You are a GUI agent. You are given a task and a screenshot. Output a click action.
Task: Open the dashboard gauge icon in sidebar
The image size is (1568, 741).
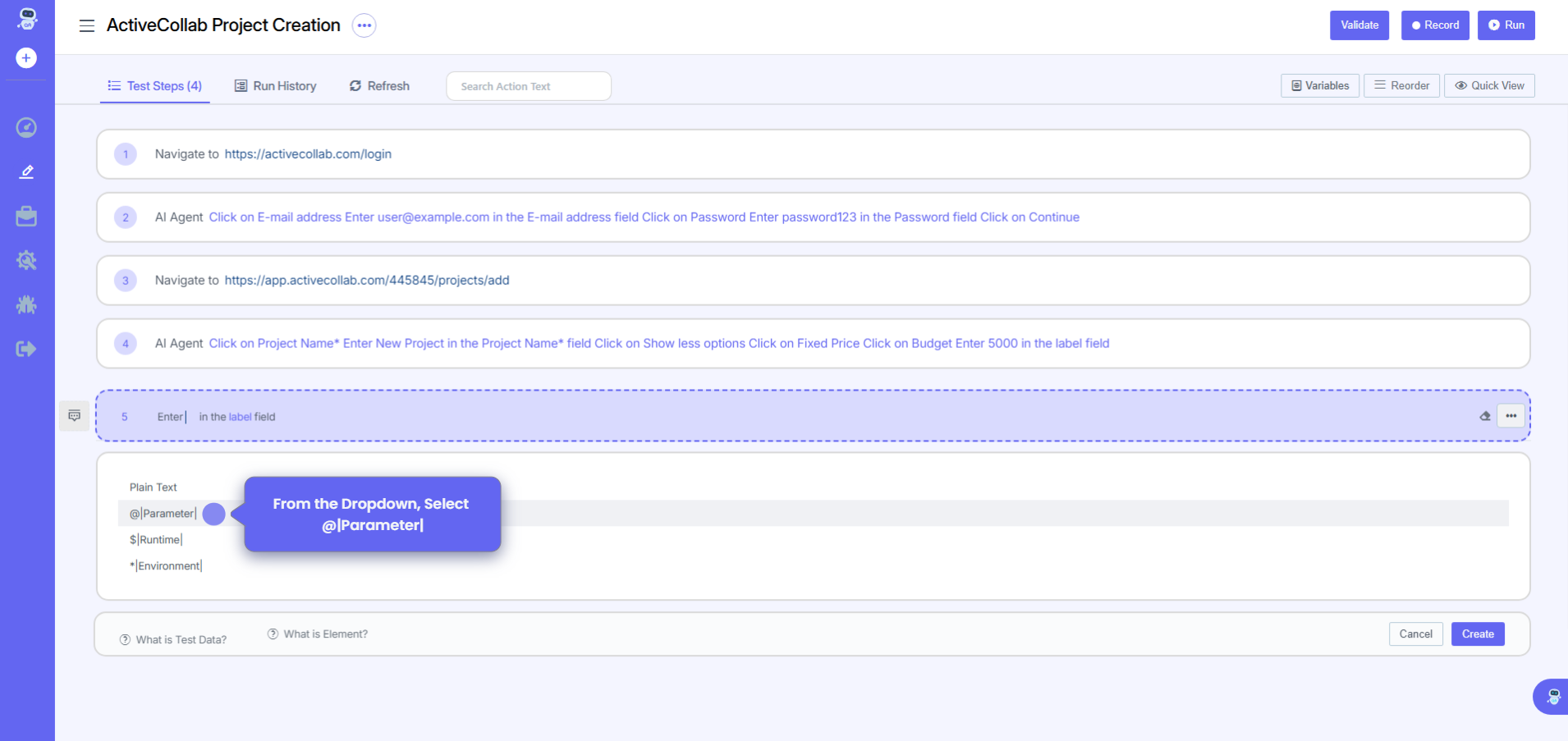pos(26,127)
